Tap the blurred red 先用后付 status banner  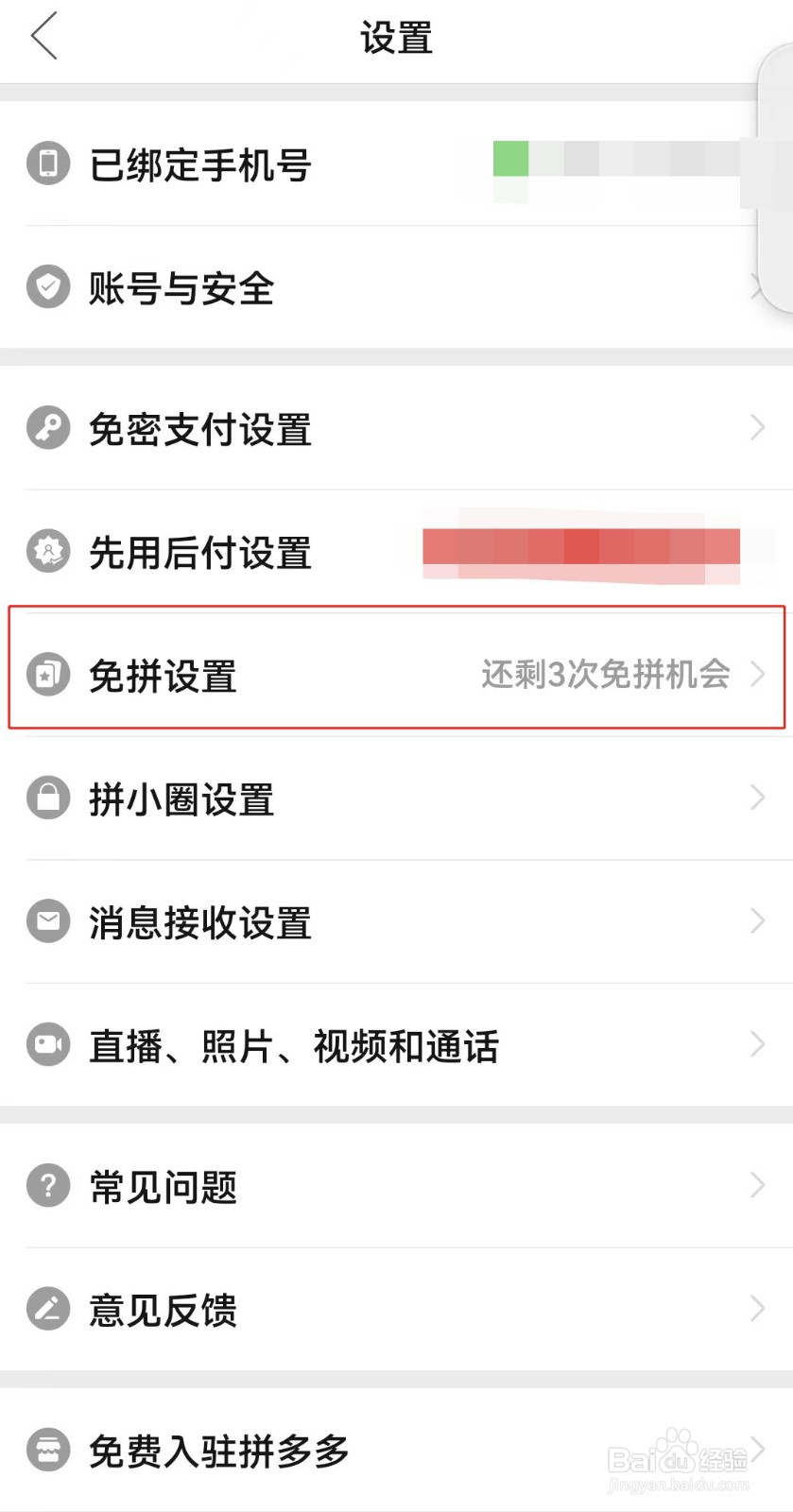581,547
